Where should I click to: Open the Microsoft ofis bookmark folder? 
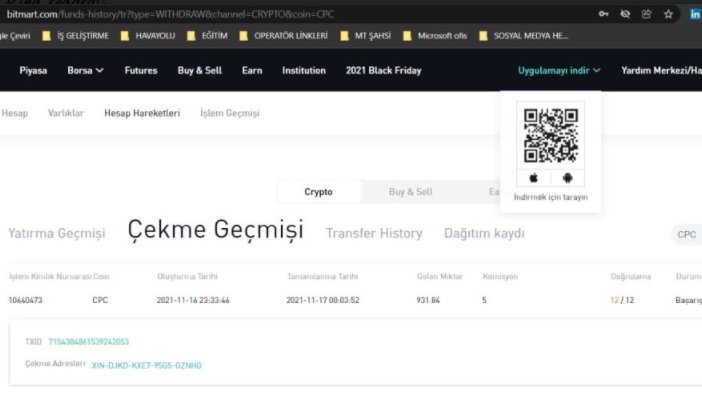tap(435, 36)
